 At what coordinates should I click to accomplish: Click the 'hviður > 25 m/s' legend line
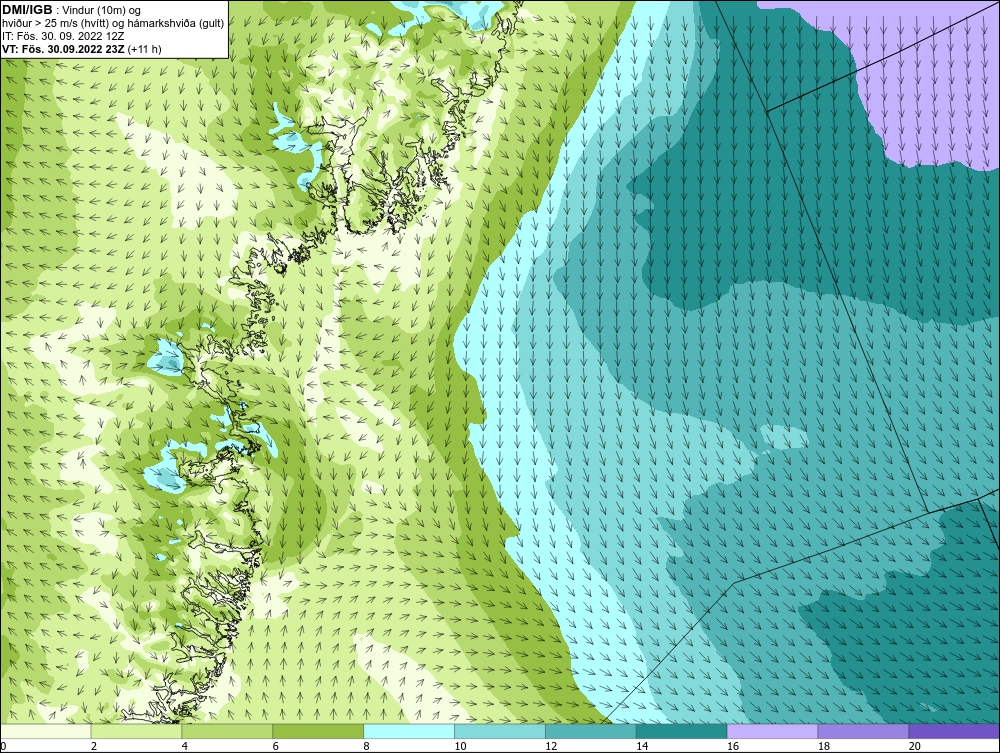pyautogui.click(x=113, y=24)
